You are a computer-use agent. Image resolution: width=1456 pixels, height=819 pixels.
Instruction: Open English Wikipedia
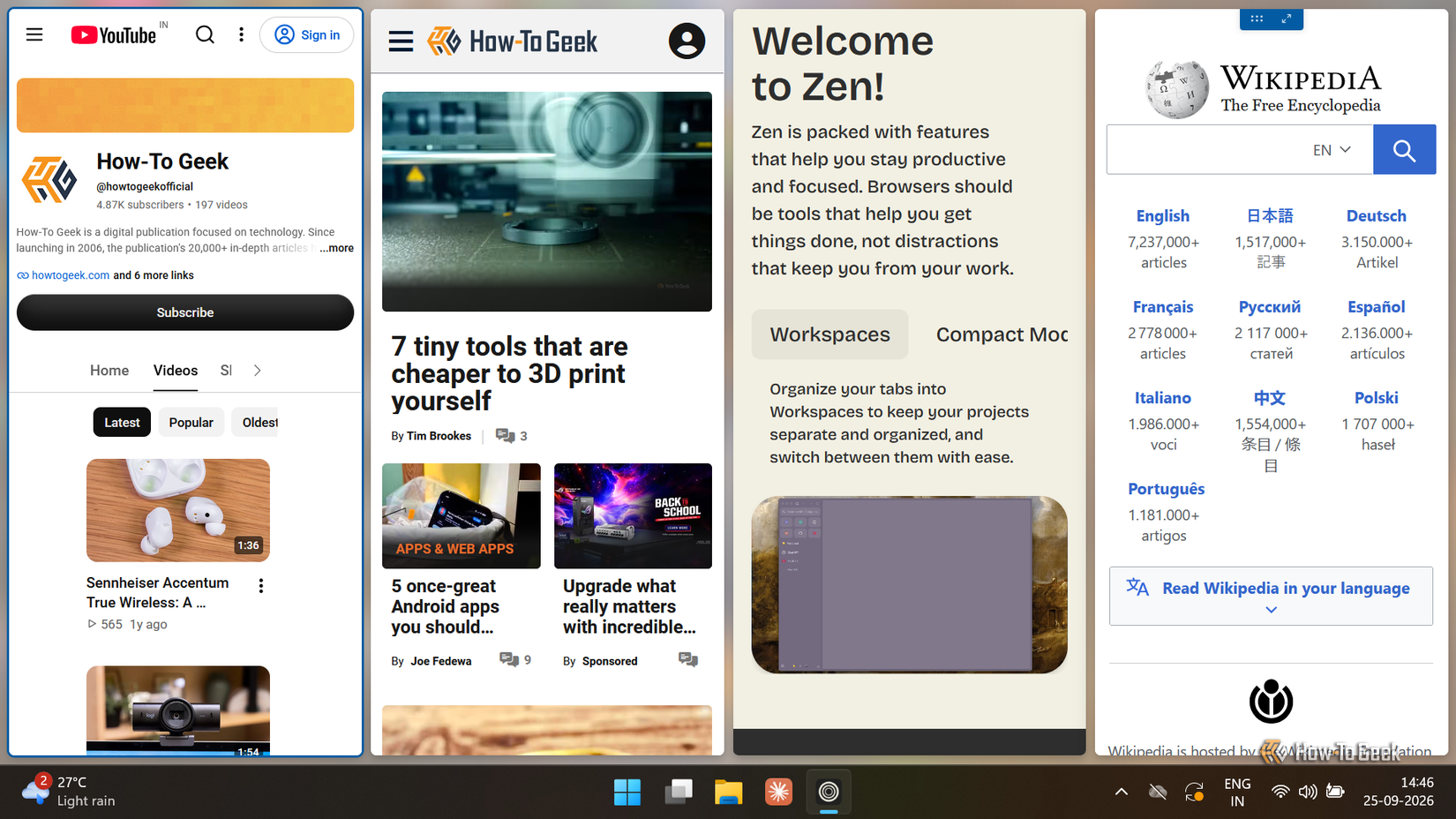[x=1163, y=216]
